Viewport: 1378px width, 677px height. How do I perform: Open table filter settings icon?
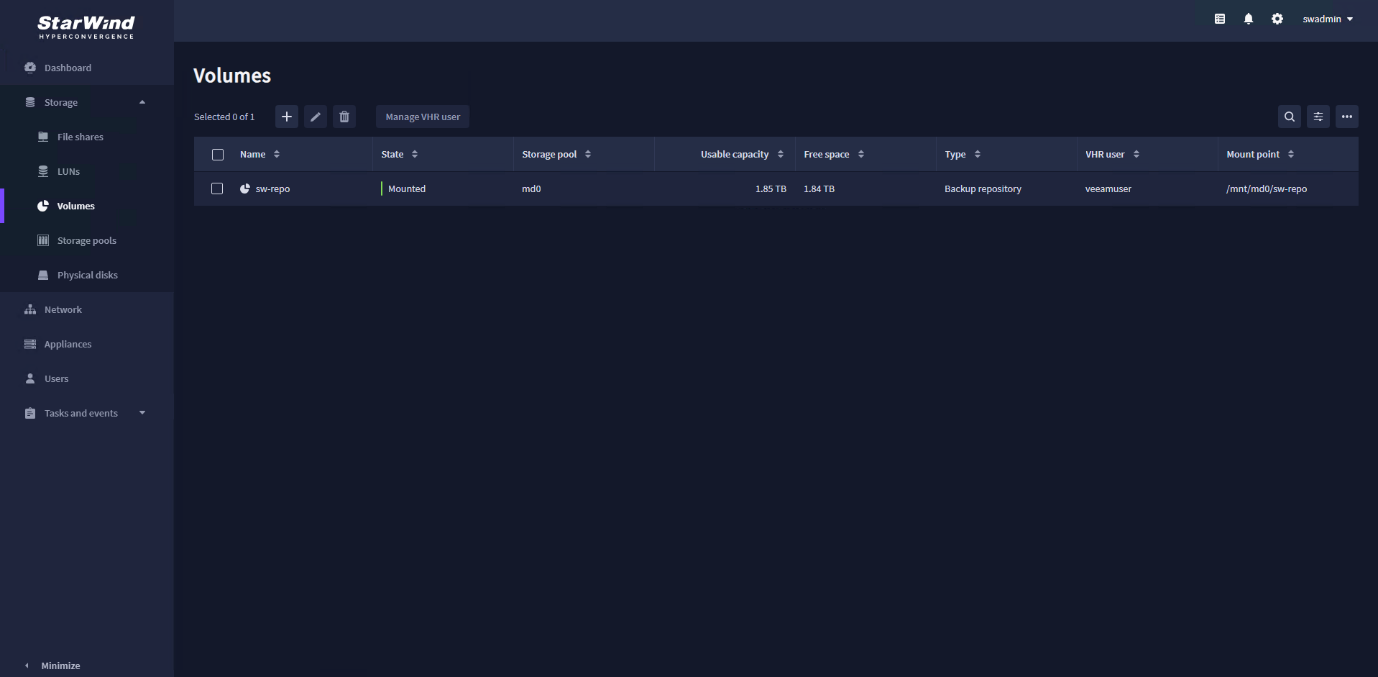1318,117
